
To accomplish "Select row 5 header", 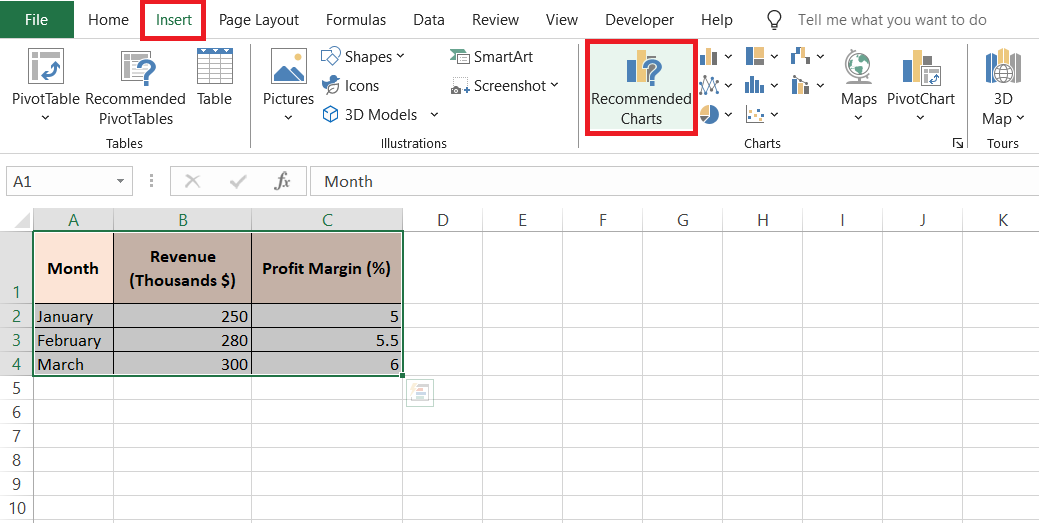I will 17,388.
